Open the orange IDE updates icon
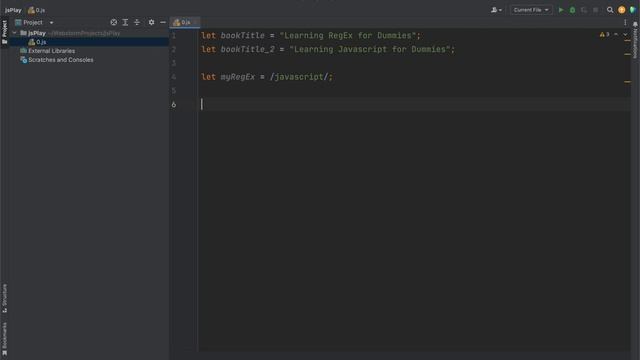The width and height of the screenshot is (640, 360). 622,10
